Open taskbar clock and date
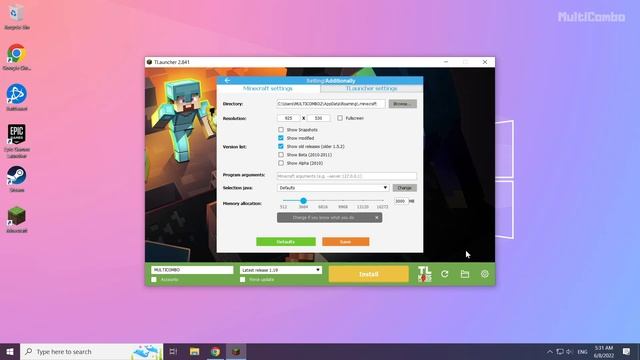Viewport: 640px width, 360px height. click(x=604, y=351)
